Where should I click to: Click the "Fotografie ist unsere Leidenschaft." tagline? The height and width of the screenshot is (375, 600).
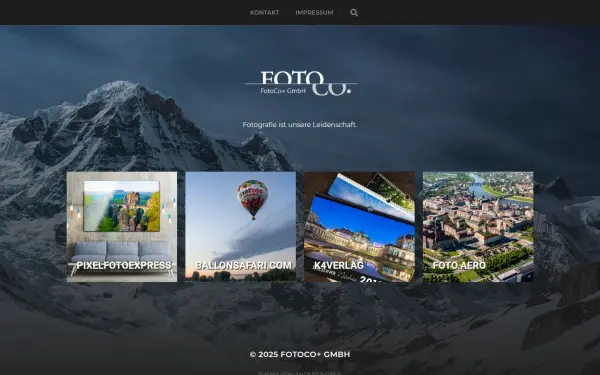click(300, 124)
